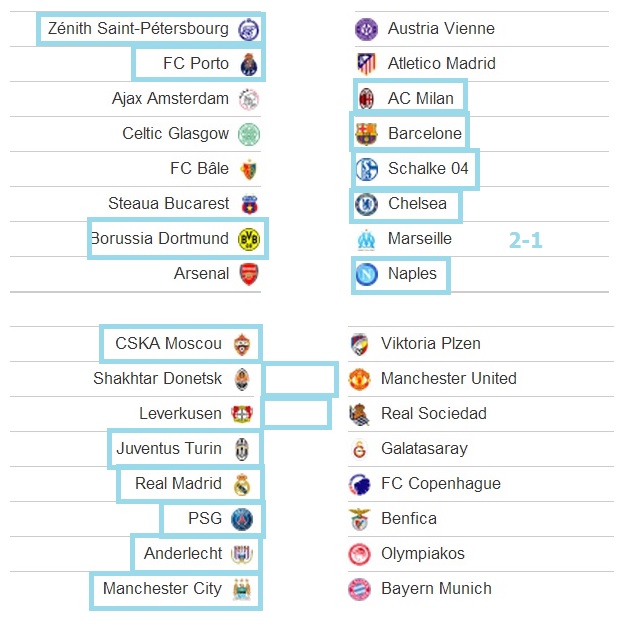The width and height of the screenshot is (642, 621).
Task: Click the Arsenal club crest
Action: [249, 274]
